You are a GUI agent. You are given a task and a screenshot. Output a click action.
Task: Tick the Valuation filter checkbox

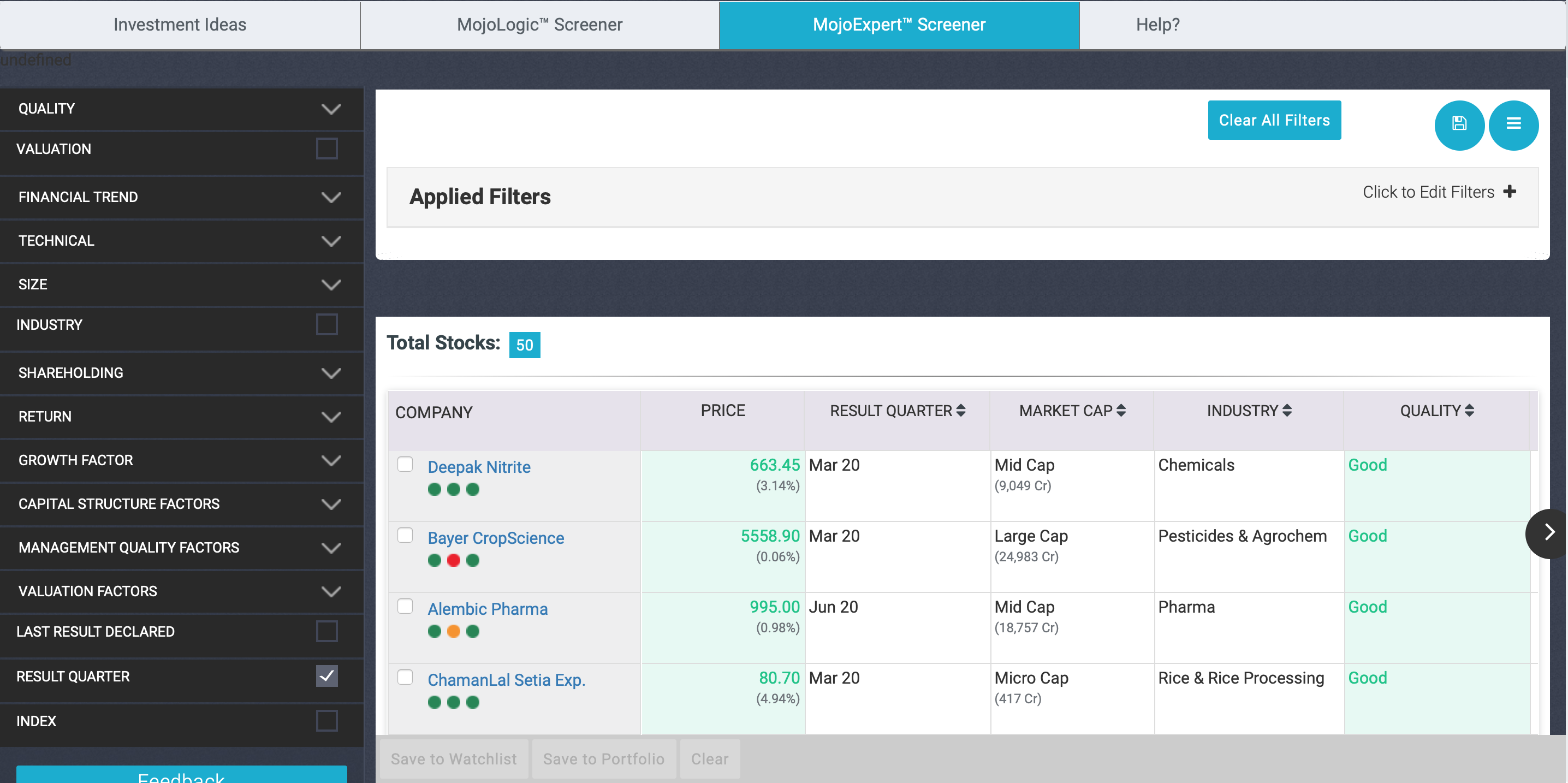[x=327, y=149]
